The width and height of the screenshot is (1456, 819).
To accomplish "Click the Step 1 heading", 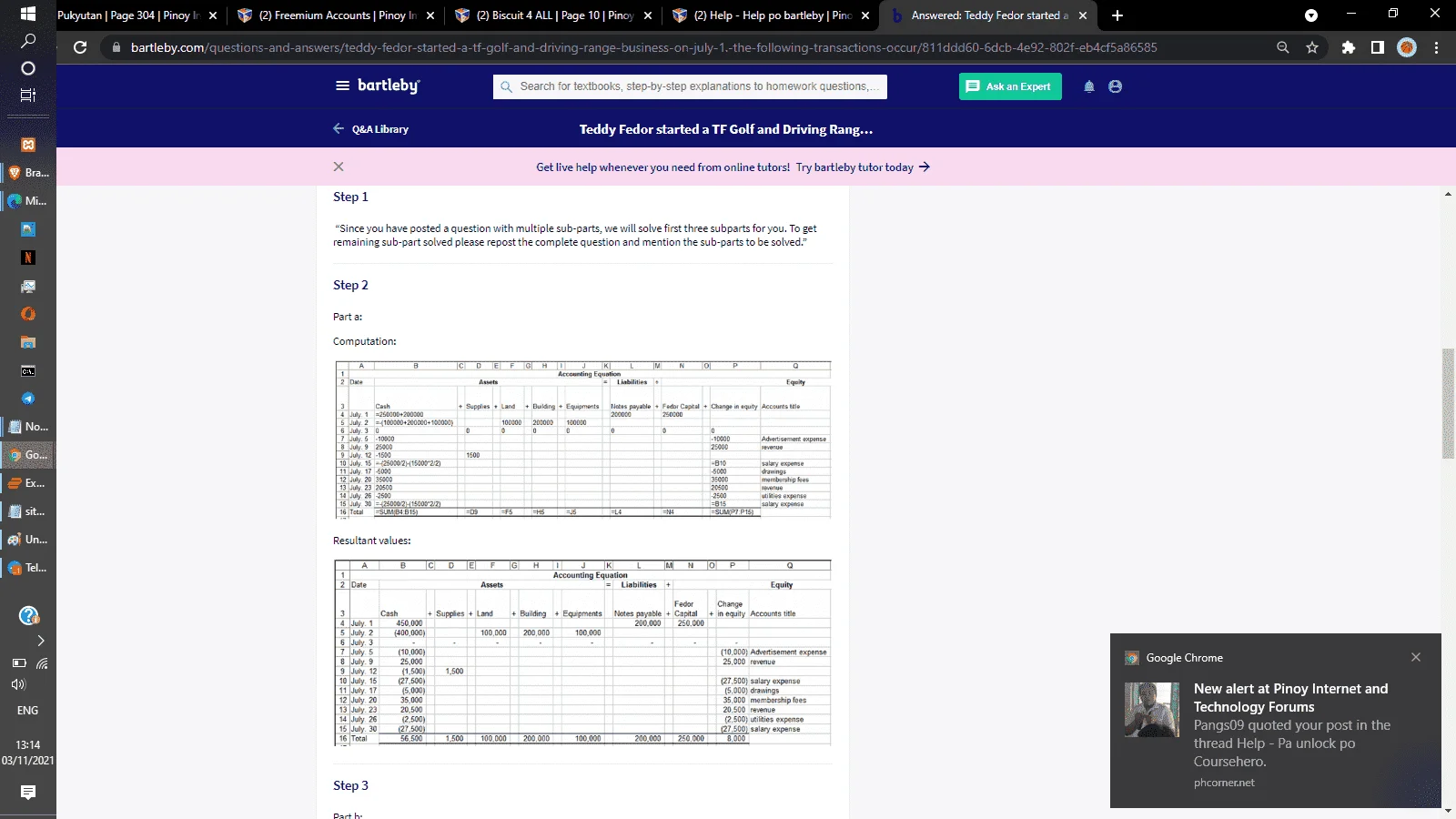I will 351,197.
